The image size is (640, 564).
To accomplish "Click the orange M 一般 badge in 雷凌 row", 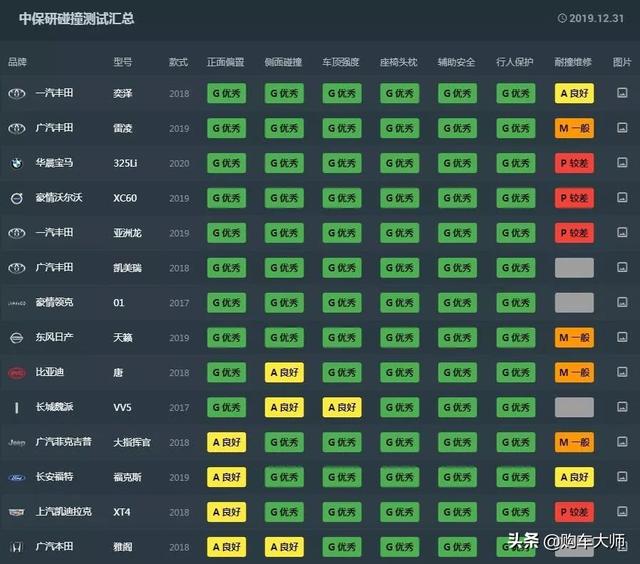I will [x=574, y=128].
